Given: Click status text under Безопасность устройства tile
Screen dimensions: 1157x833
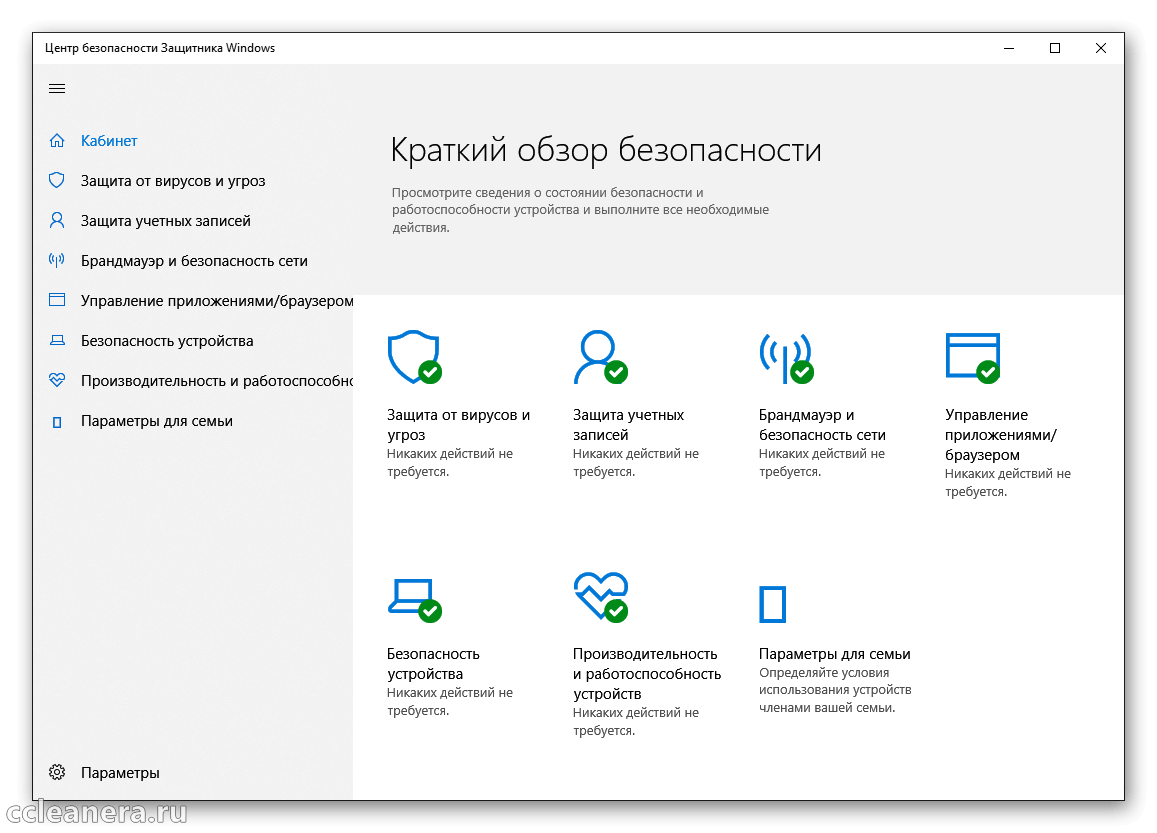Looking at the screenshot, I should (x=449, y=702).
